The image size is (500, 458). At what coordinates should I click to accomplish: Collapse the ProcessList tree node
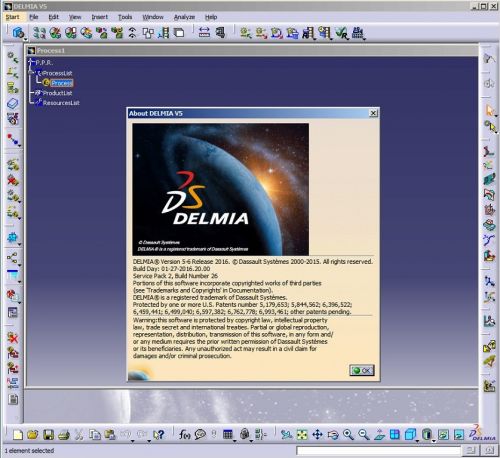pyautogui.click(x=31, y=72)
